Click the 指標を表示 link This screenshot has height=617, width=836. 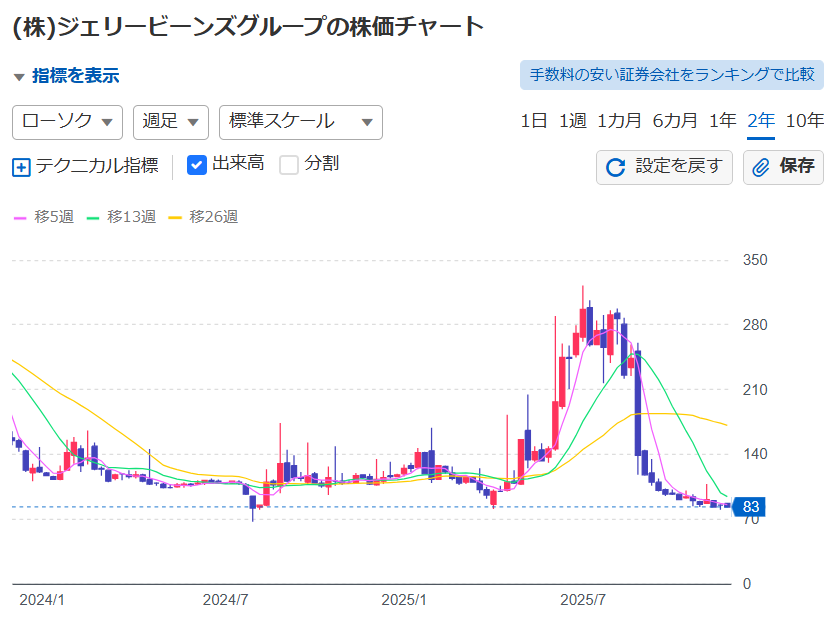[x=75, y=76]
